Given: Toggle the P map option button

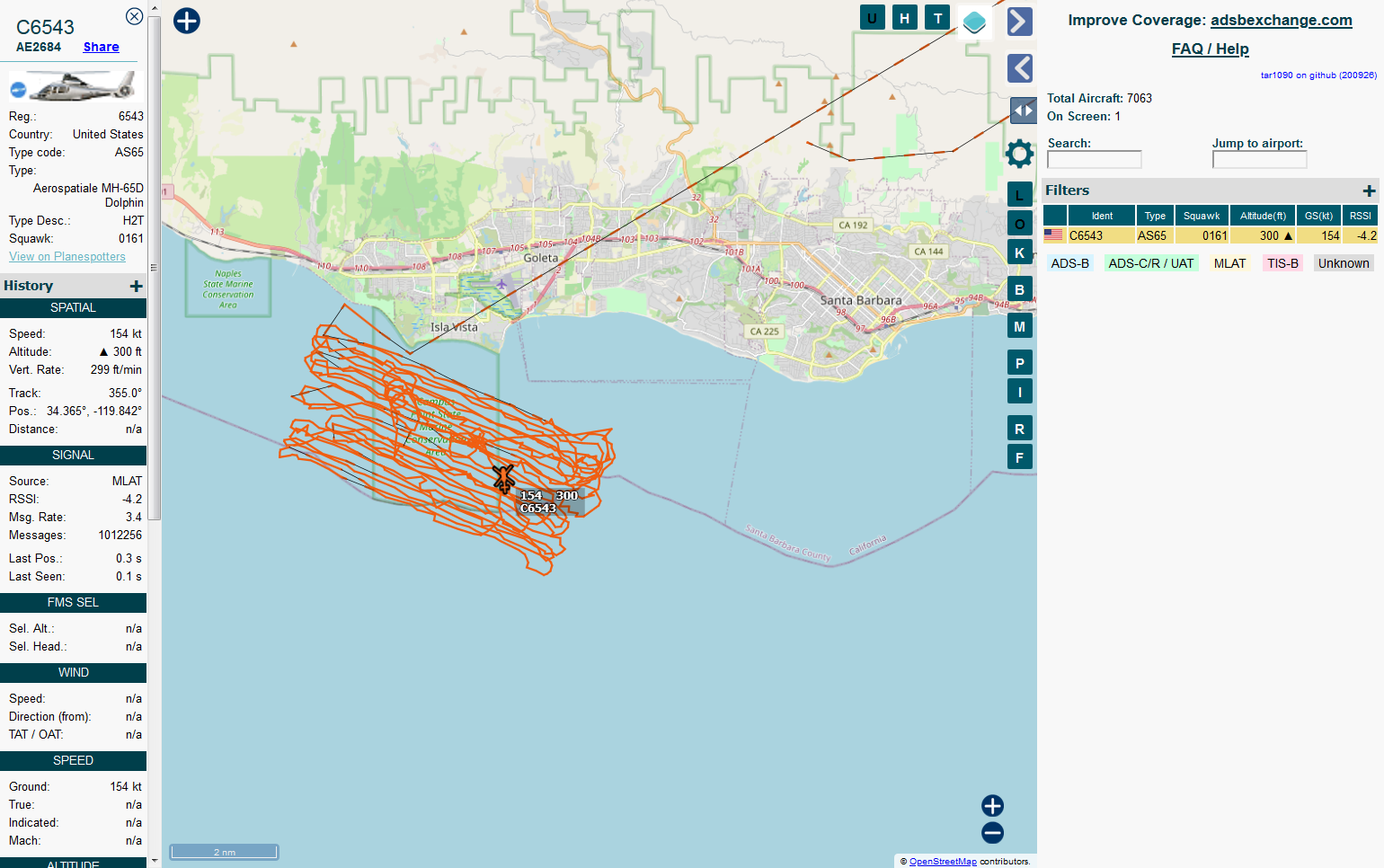Looking at the screenshot, I should coord(1020,363).
